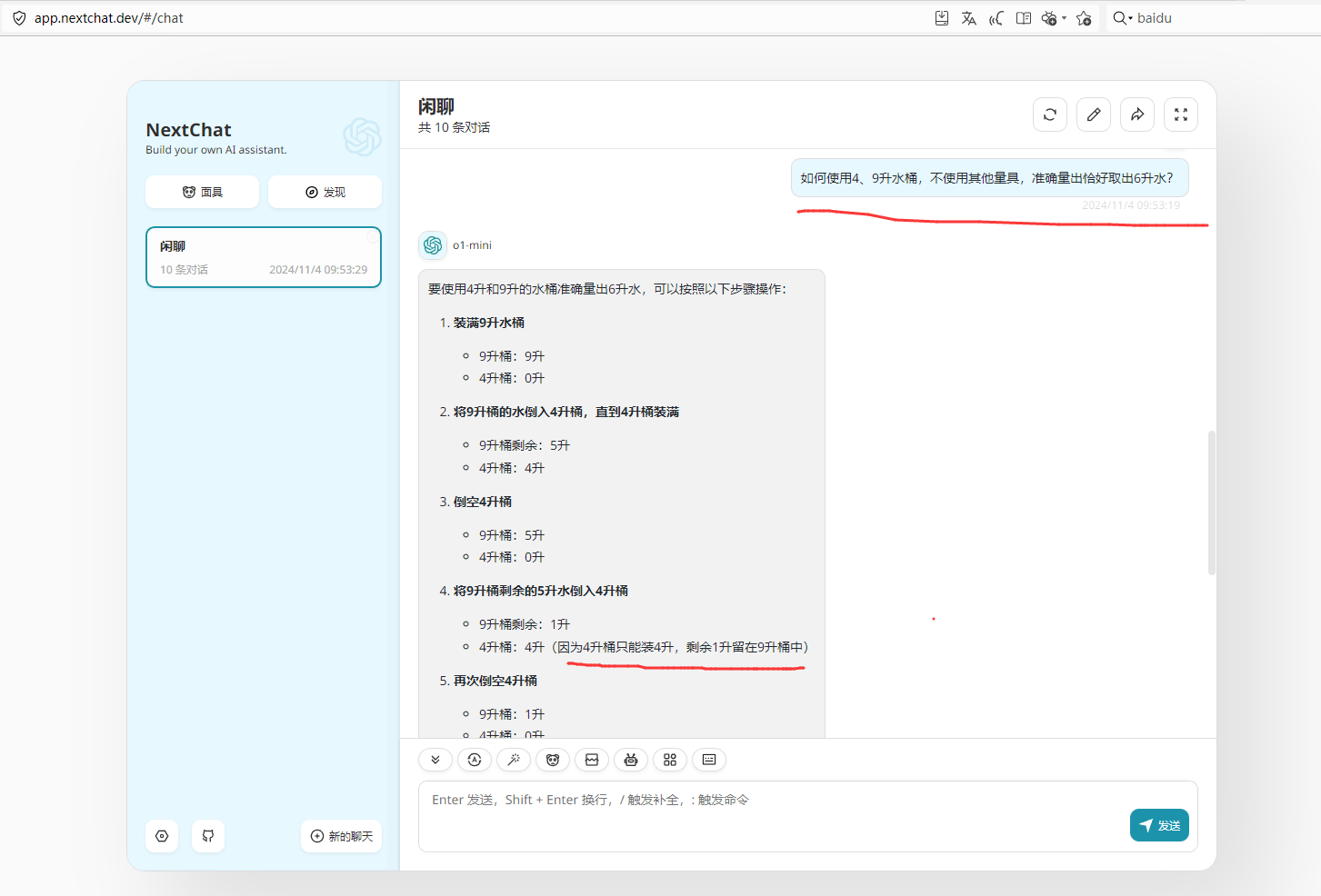Open the plugins grid icon
Screen dimensions: 1321x896
[670, 760]
